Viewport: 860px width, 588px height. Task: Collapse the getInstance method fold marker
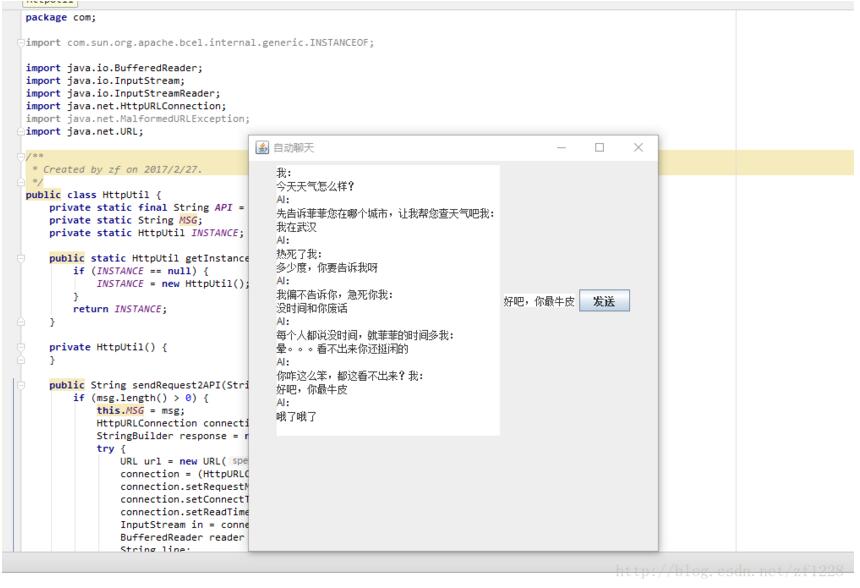[21, 258]
